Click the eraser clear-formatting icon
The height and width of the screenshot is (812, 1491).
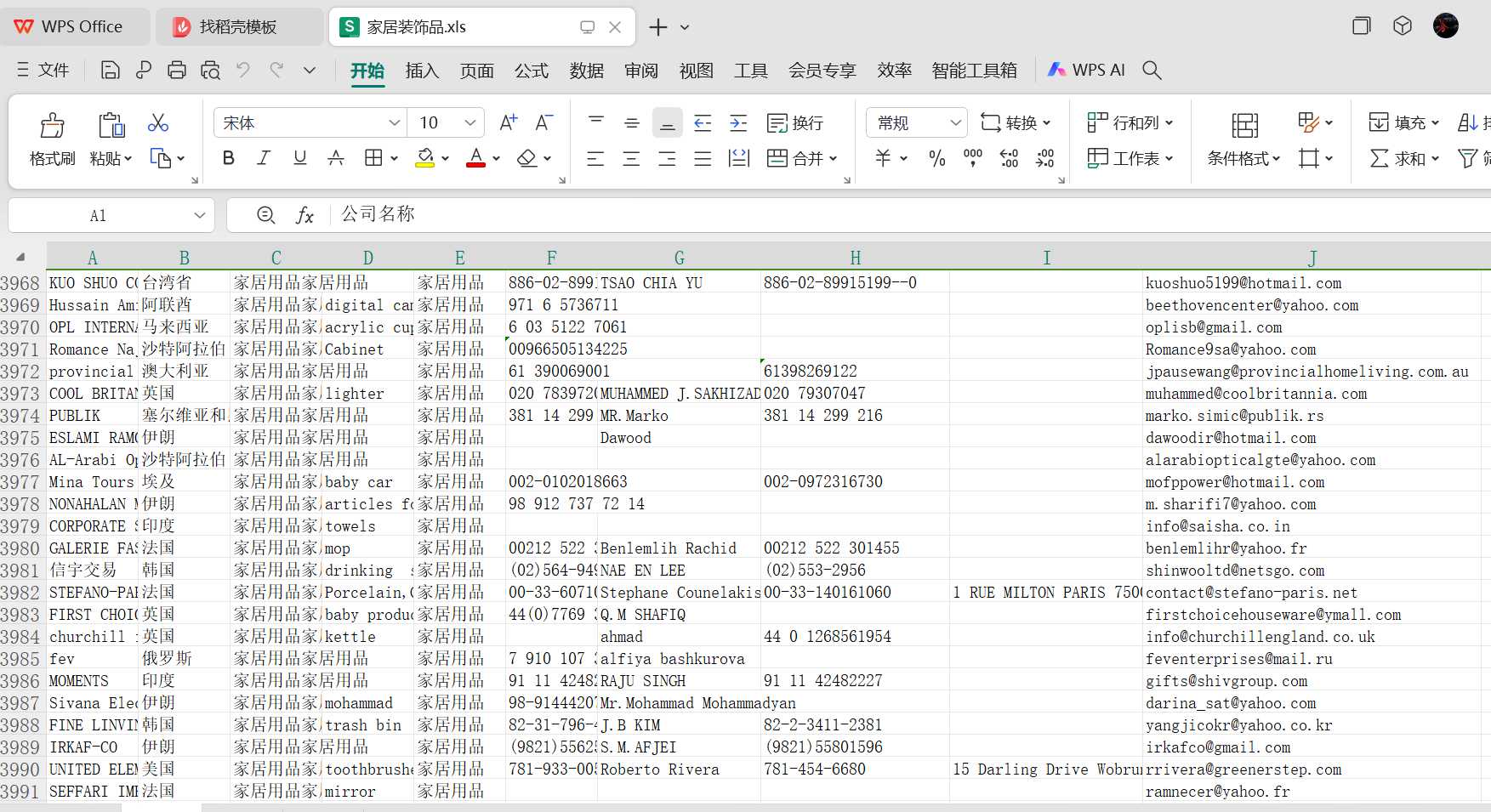click(x=527, y=158)
